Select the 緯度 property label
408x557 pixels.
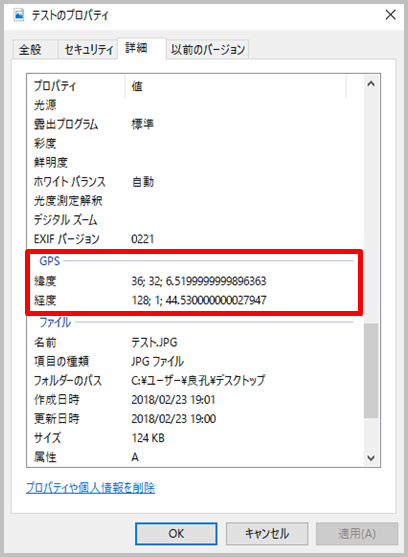click(x=45, y=281)
